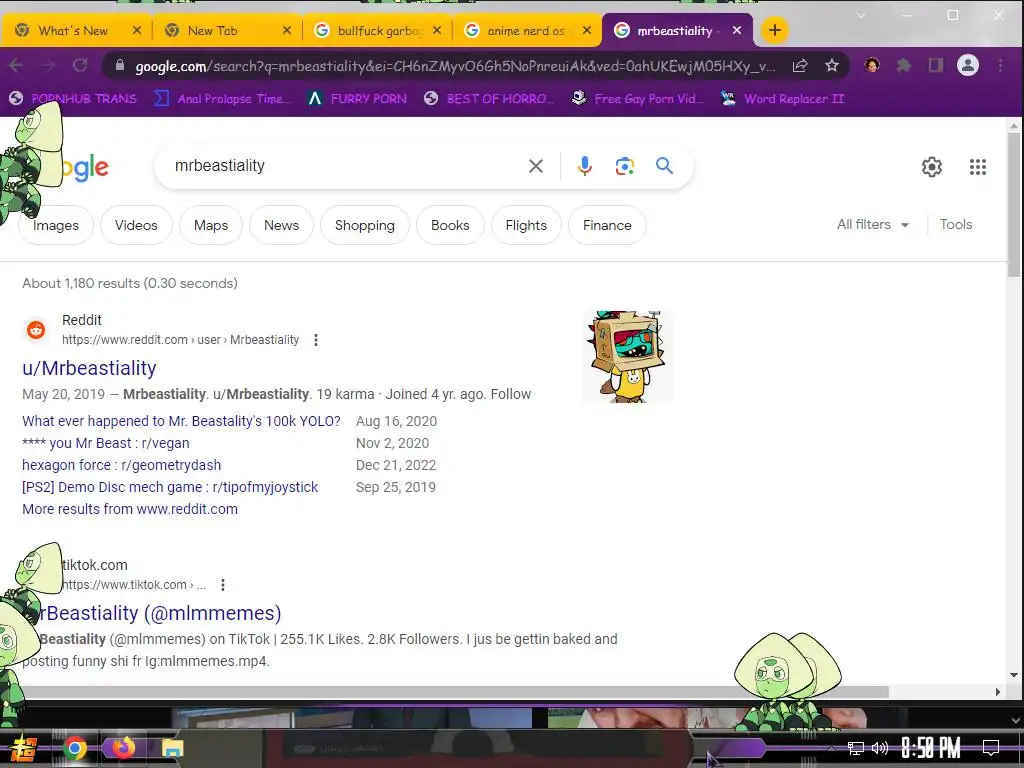The height and width of the screenshot is (768, 1024).
Task: Open 'hexagon force : r/geometrydash' link
Action: coord(121,465)
